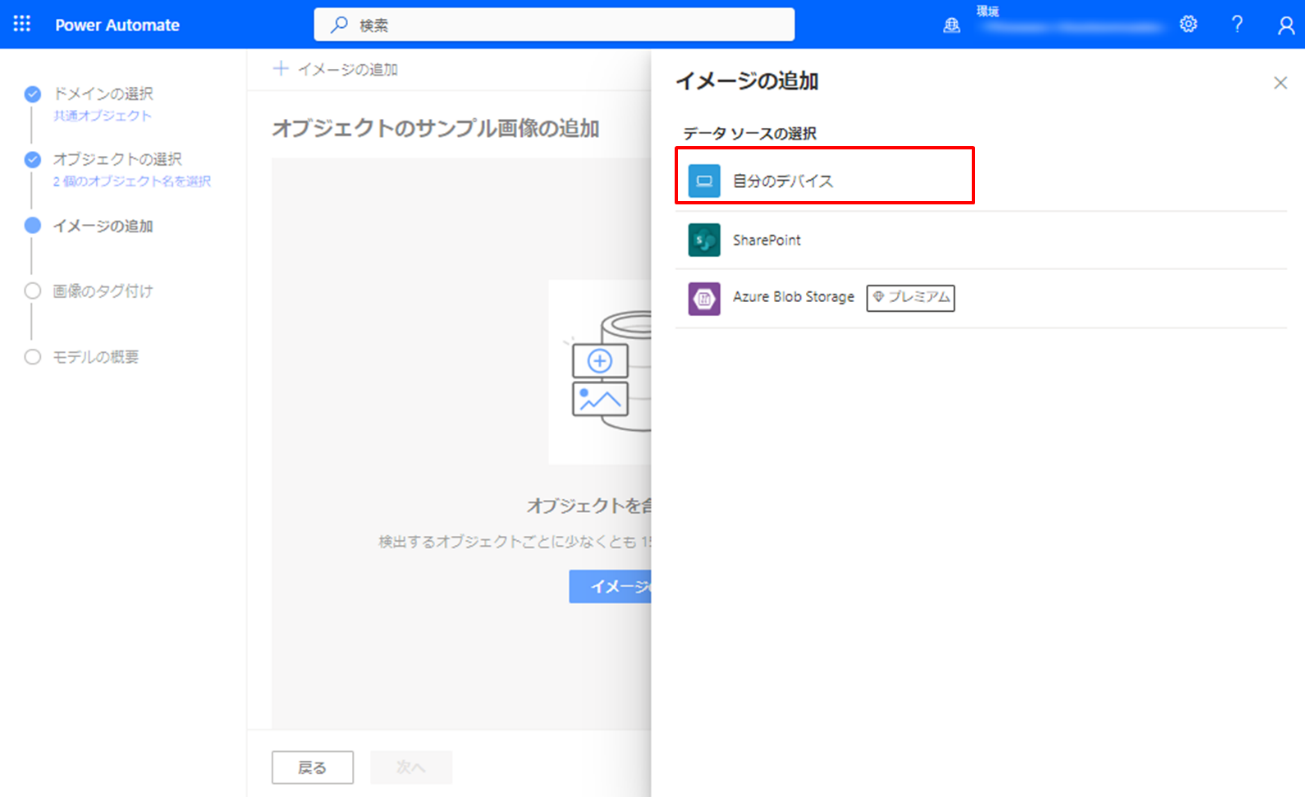Open the app launcher waffle icon

pos(22,24)
